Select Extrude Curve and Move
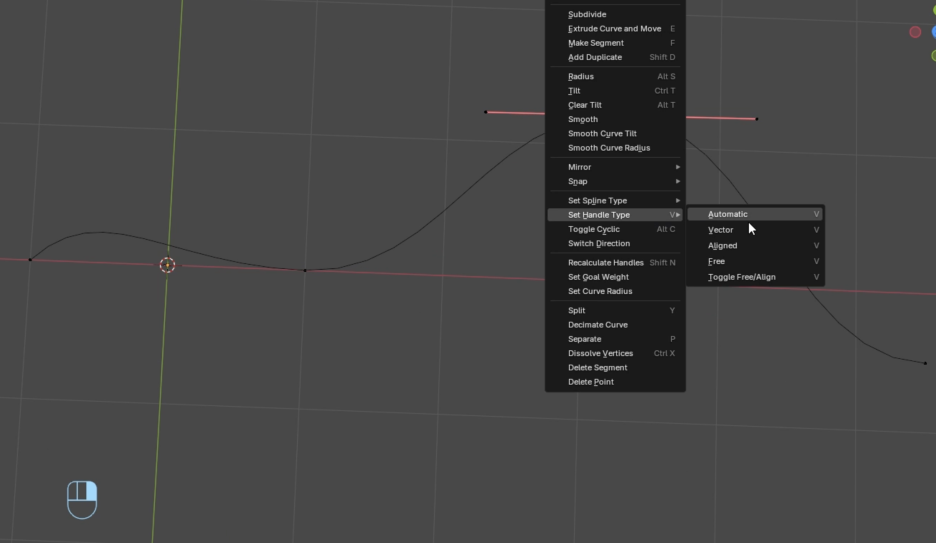 (615, 29)
